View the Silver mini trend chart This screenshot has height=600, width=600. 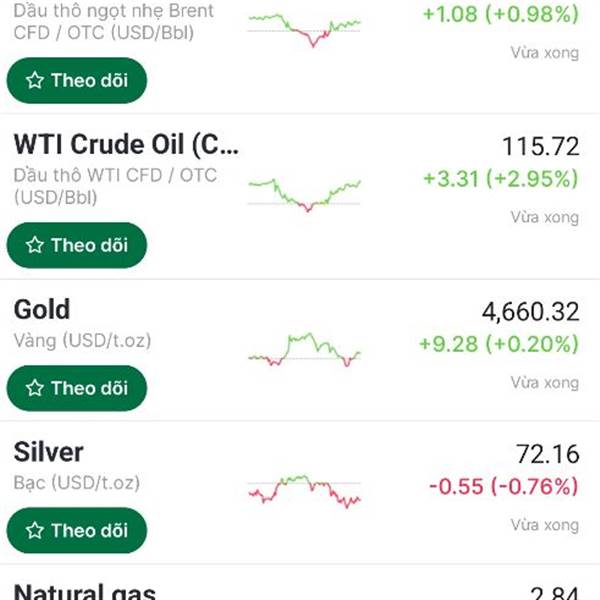304,491
